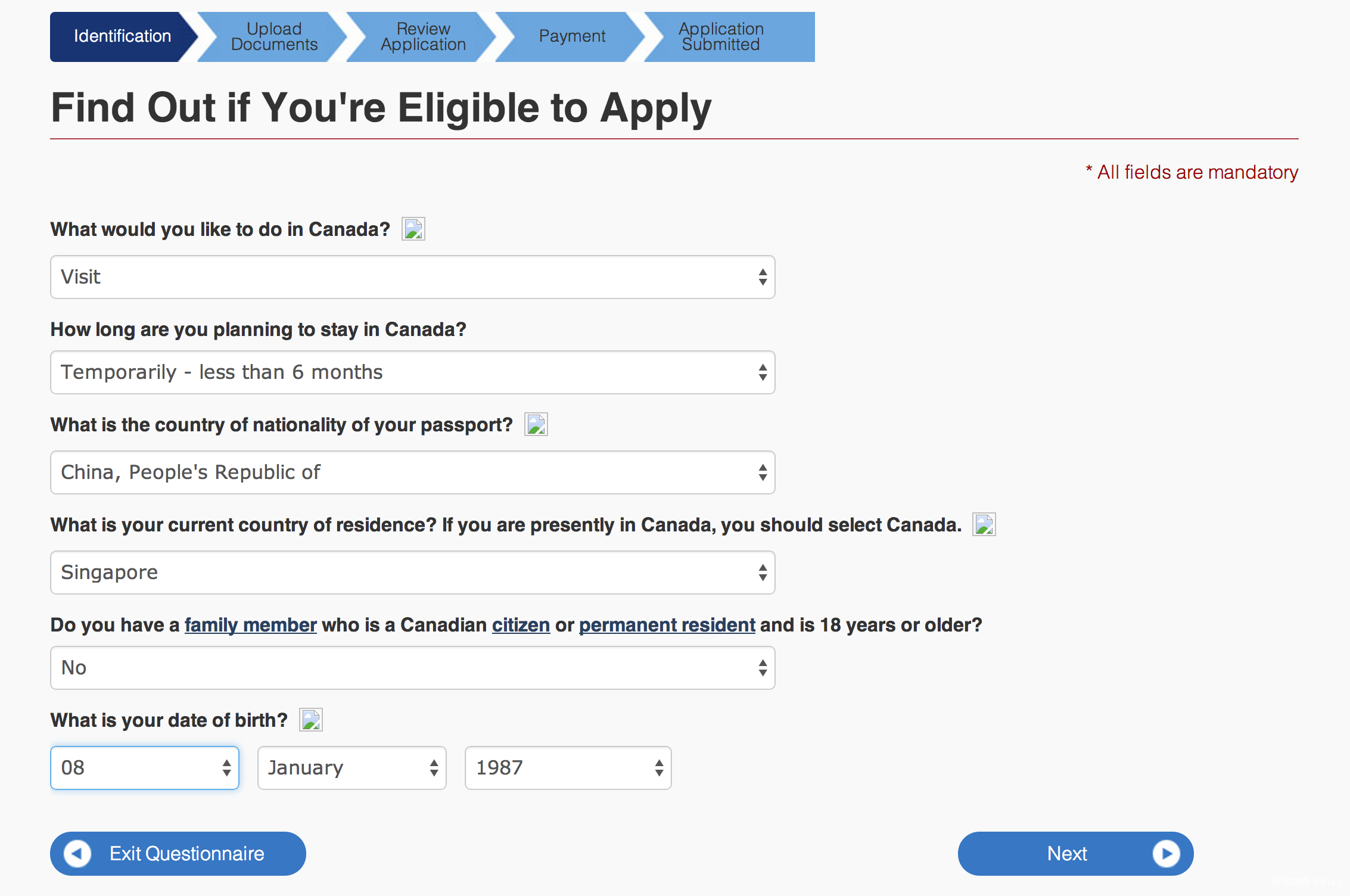Open the length of stay dropdown

pyautogui.click(x=412, y=372)
